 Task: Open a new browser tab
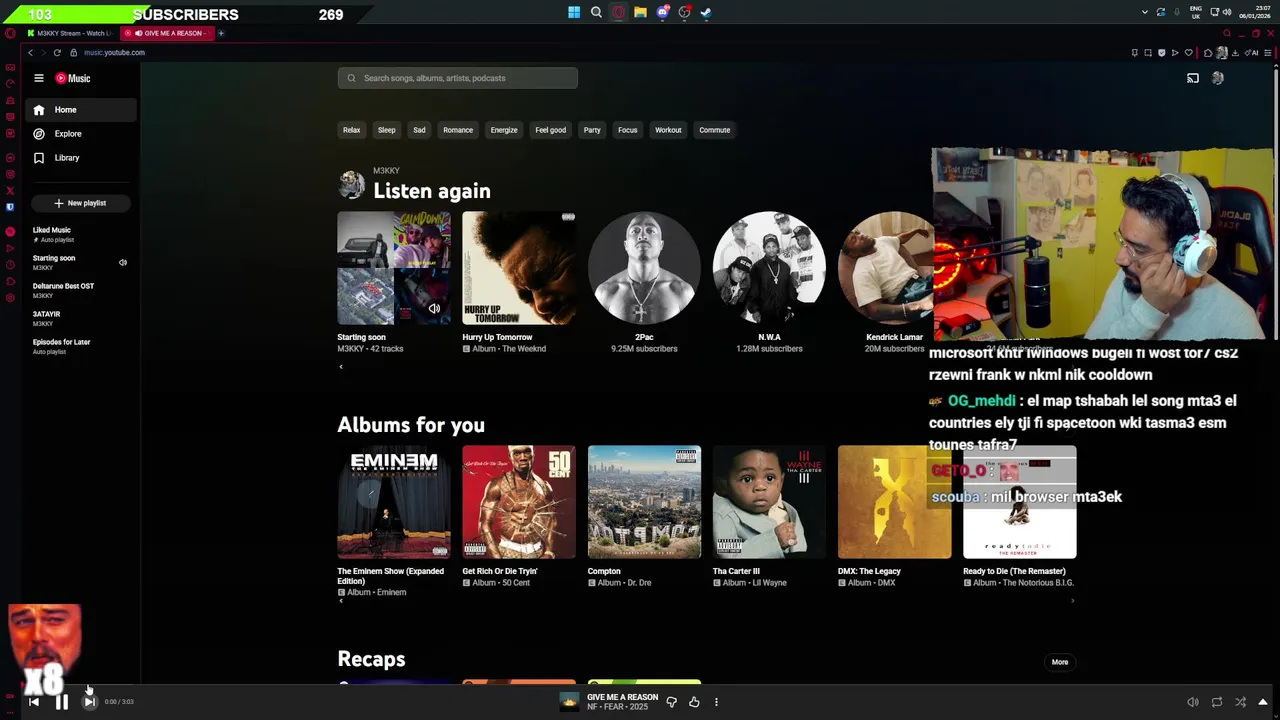pyautogui.click(x=221, y=33)
